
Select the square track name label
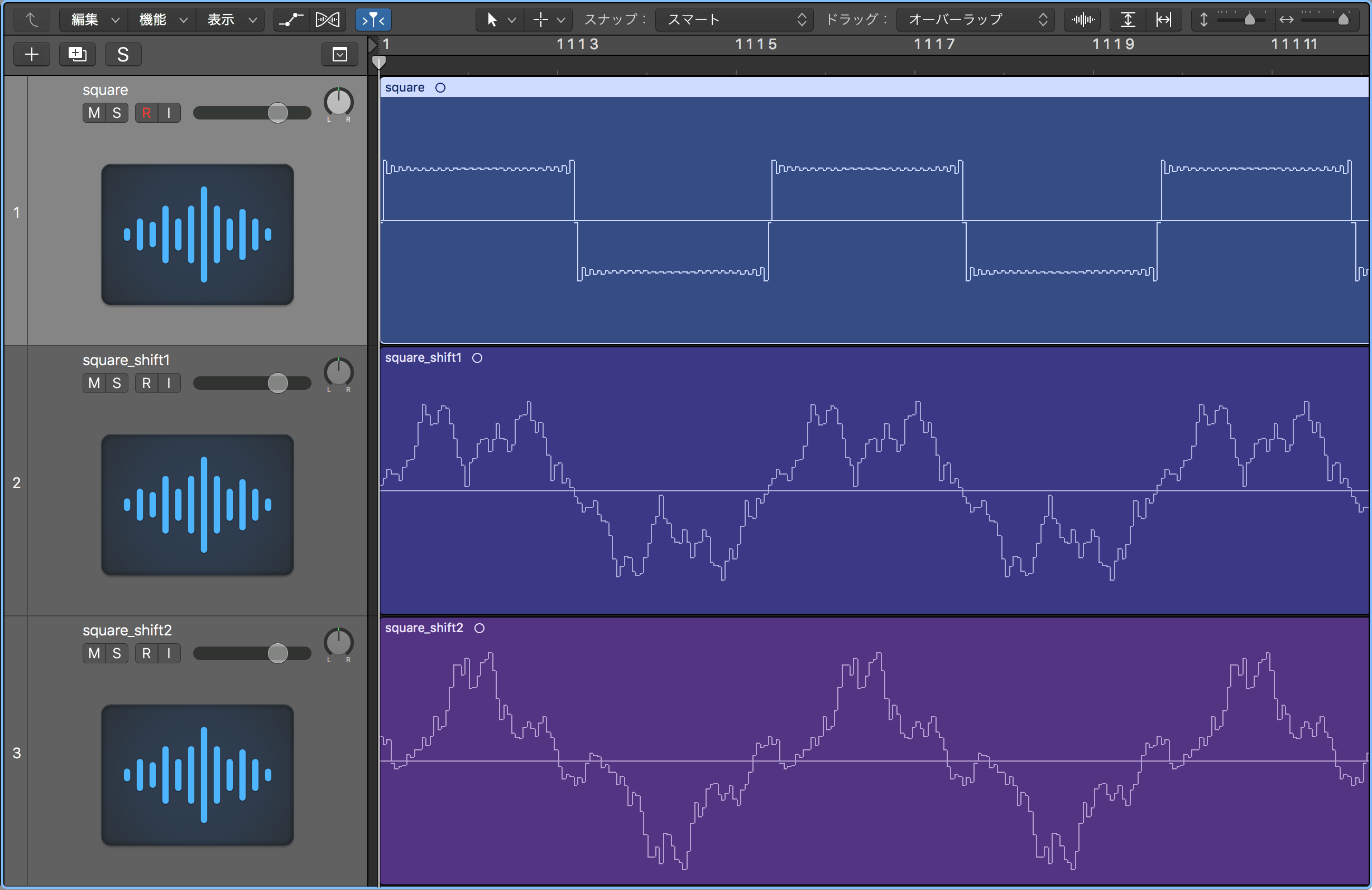click(105, 90)
